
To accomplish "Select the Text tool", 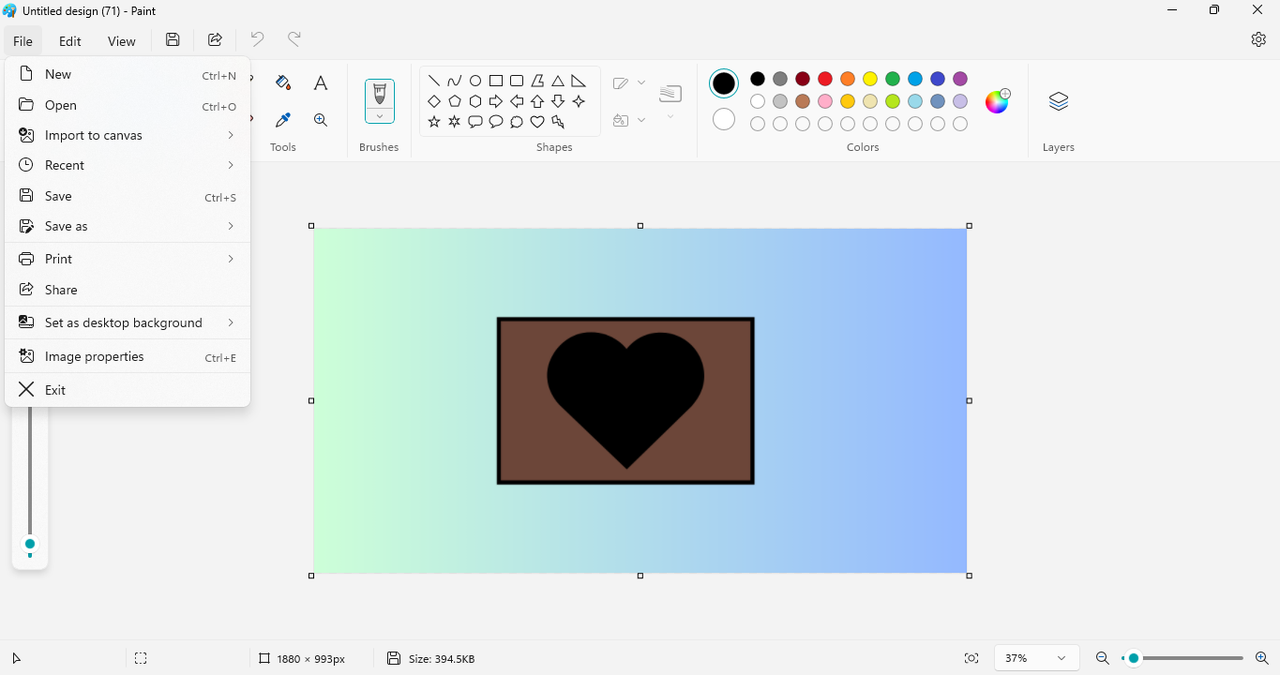I will click(320, 83).
